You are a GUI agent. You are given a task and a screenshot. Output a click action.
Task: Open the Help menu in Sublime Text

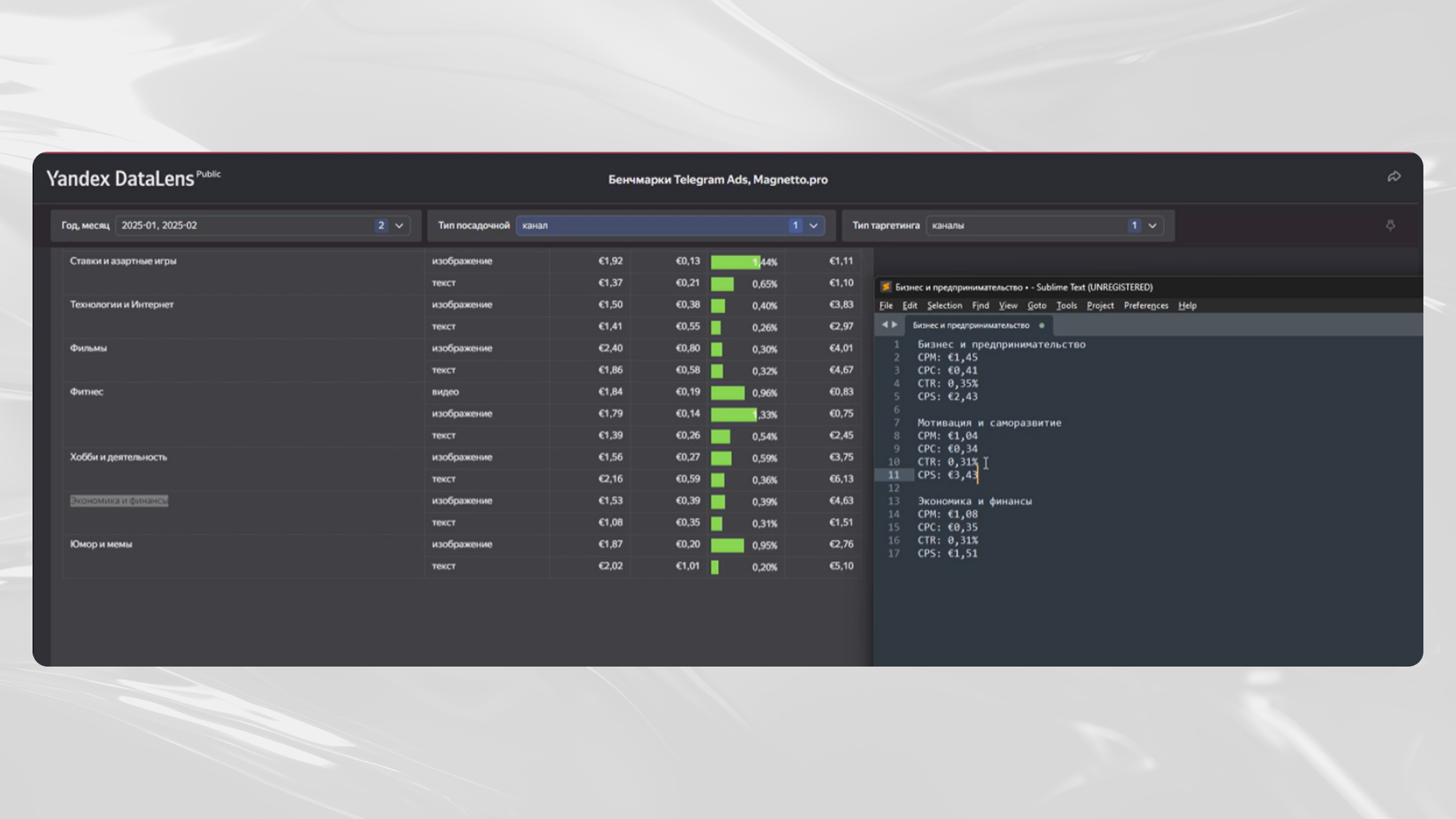[x=1187, y=306]
